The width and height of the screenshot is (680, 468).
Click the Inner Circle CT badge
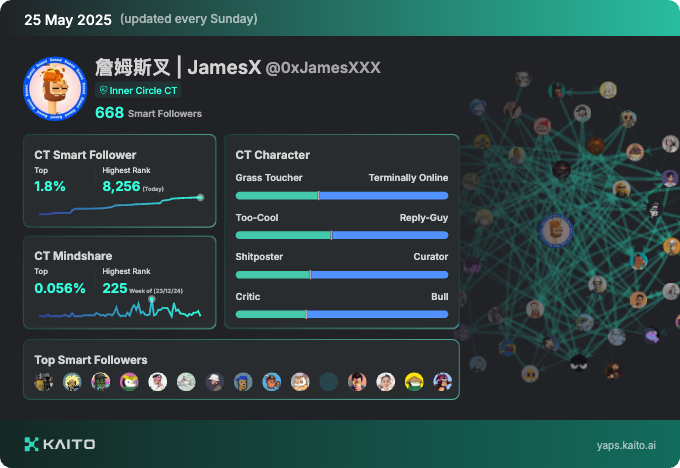(138, 90)
